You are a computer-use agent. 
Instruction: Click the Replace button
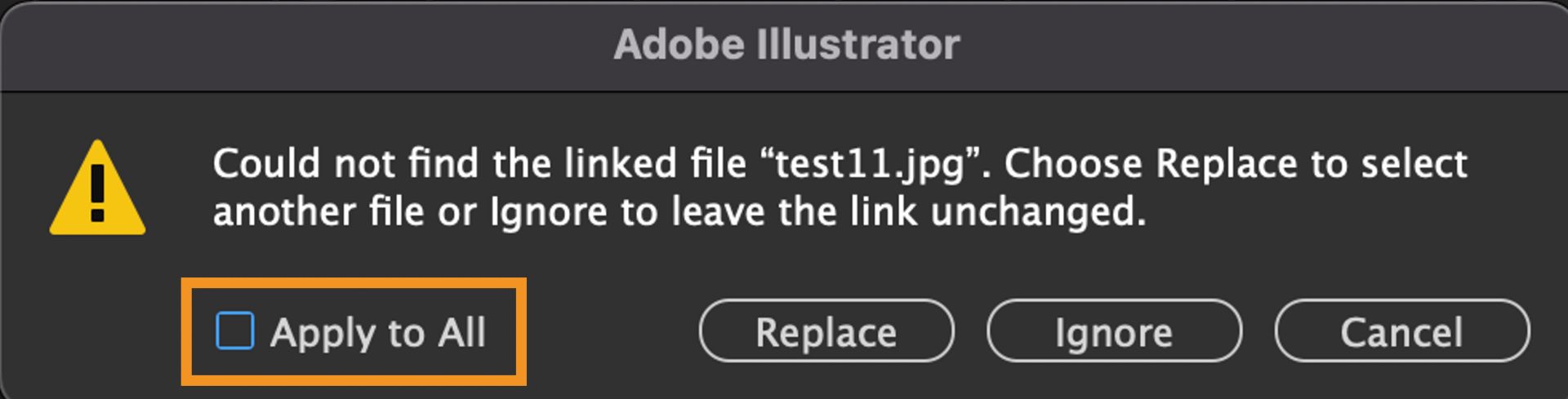(826, 331)
